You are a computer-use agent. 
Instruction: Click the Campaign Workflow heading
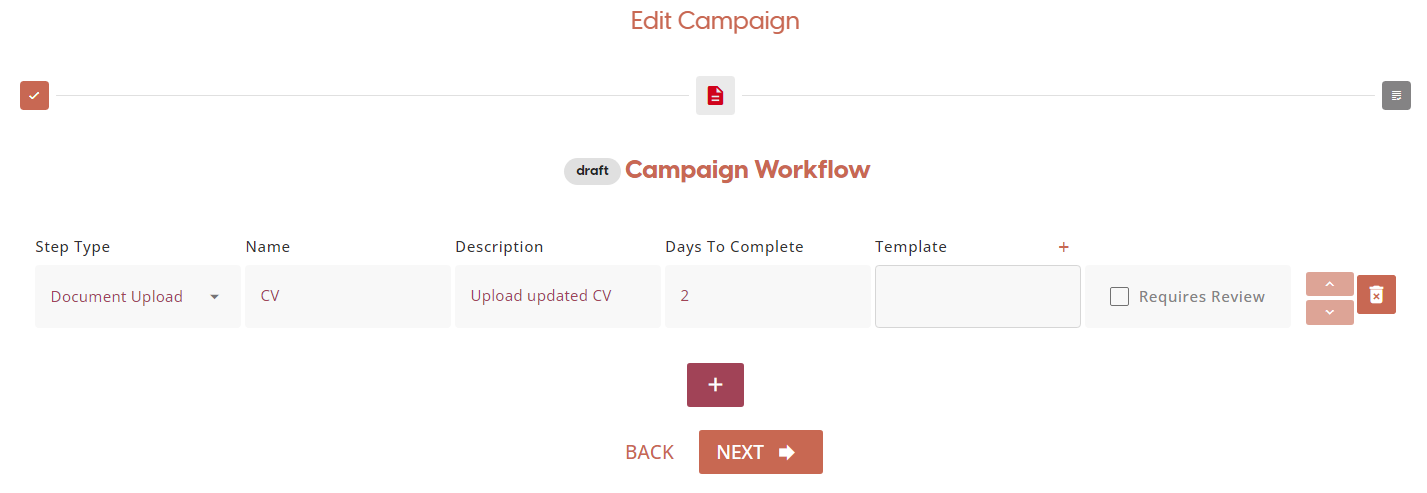point(747,170)
